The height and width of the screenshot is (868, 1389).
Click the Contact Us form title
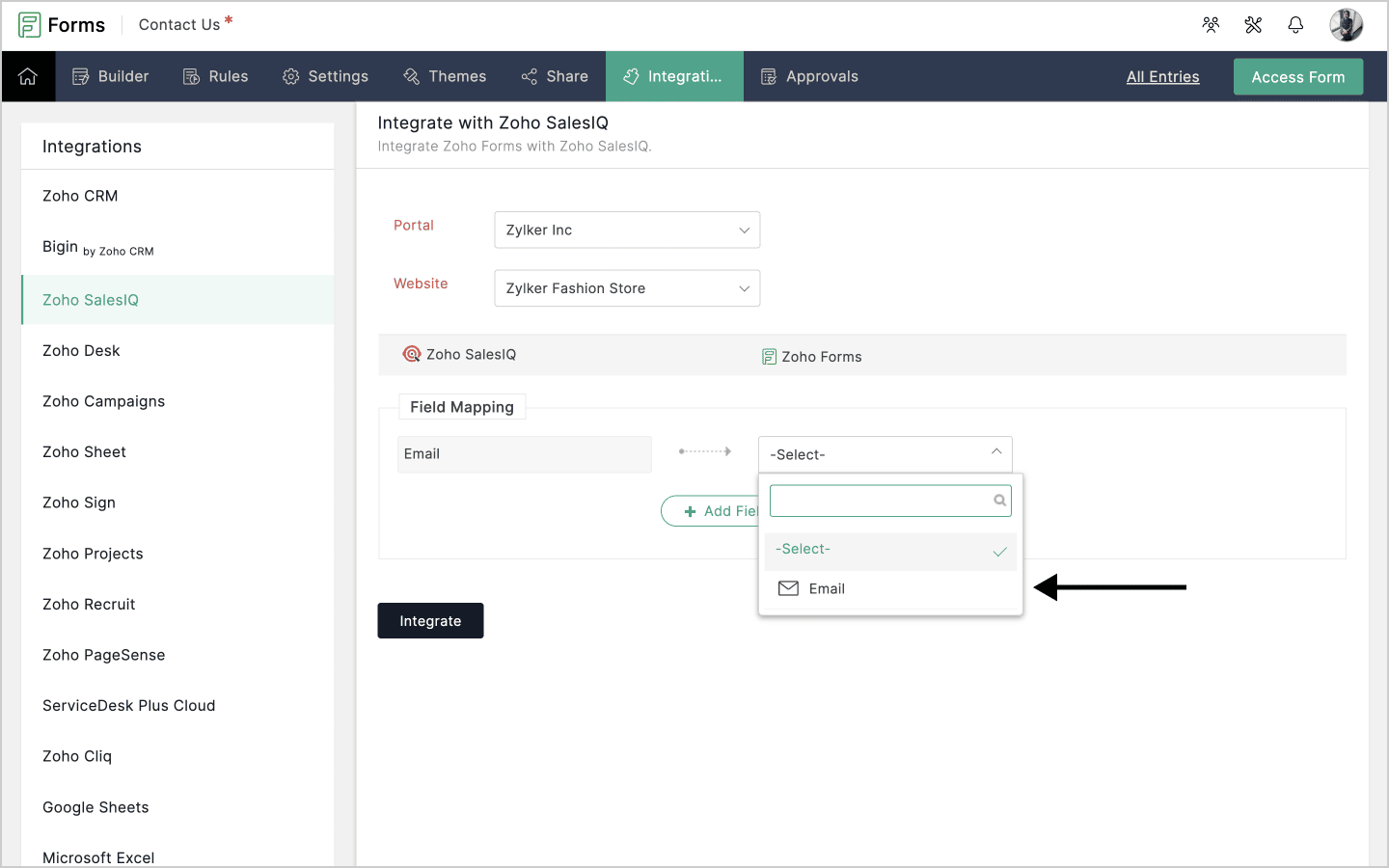click(179, 25)
